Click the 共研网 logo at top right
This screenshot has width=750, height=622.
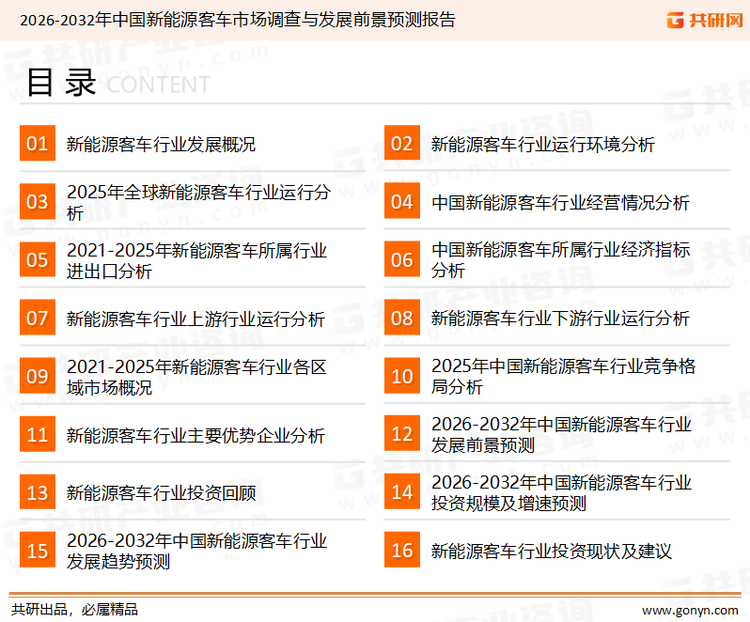(705, 20)
